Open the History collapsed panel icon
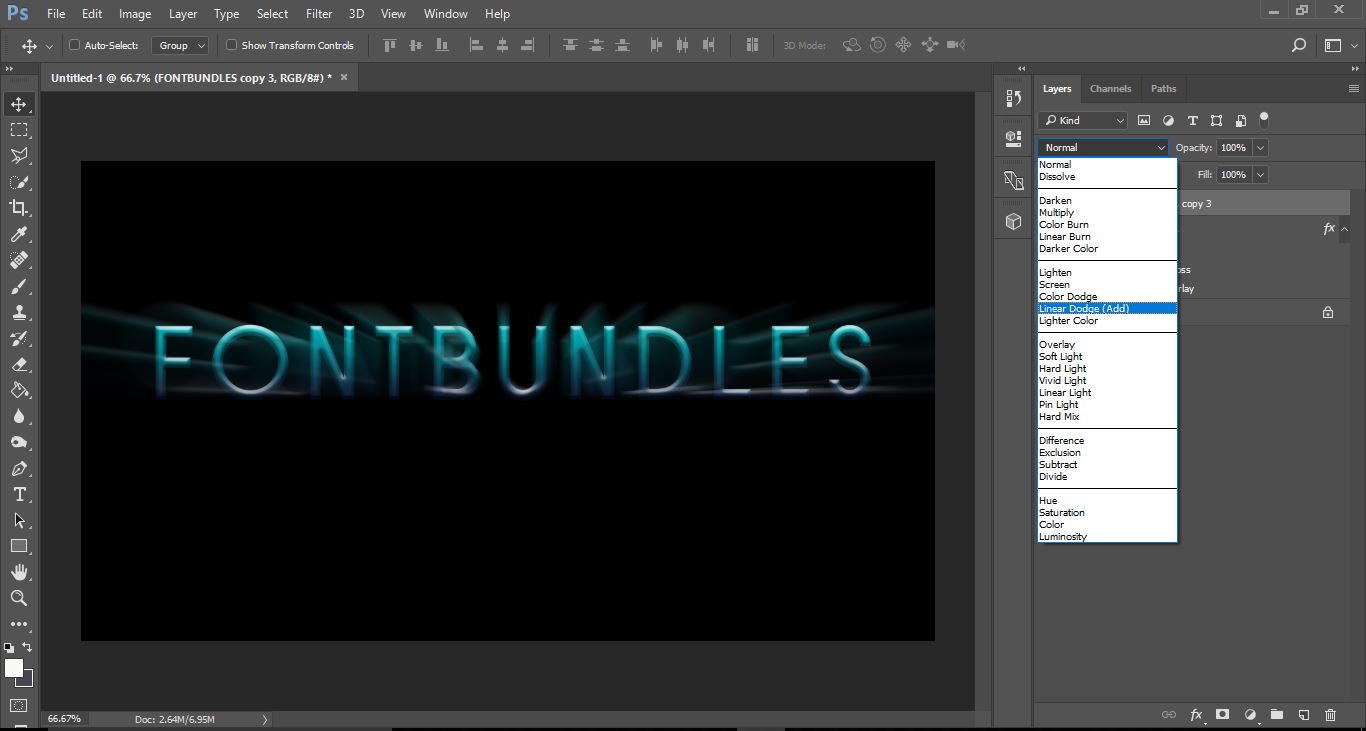 click(x=1013, y=98)
